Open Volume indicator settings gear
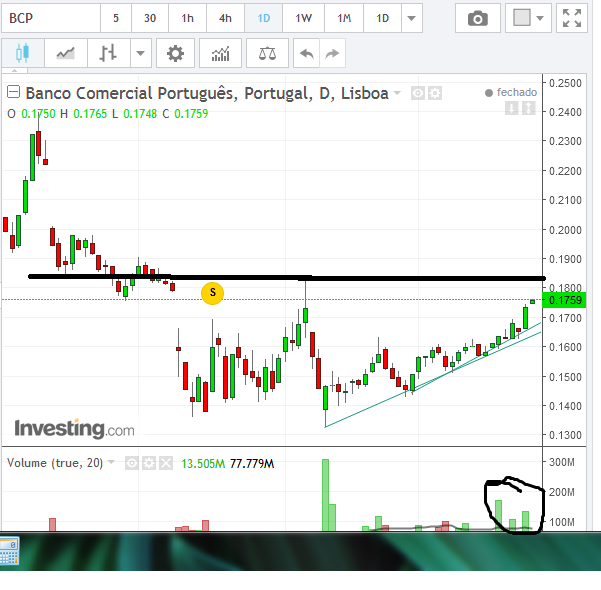The image size is (601, 590). [149, 463]
